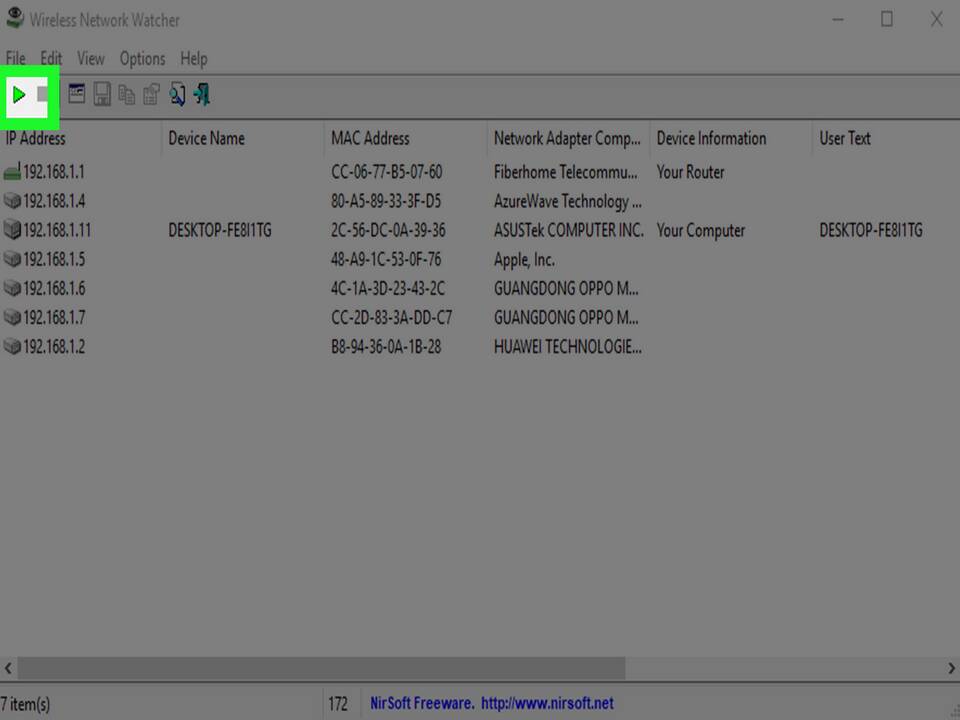Click MAC address CC-06-77-B5-07-60

pos(386,171)
